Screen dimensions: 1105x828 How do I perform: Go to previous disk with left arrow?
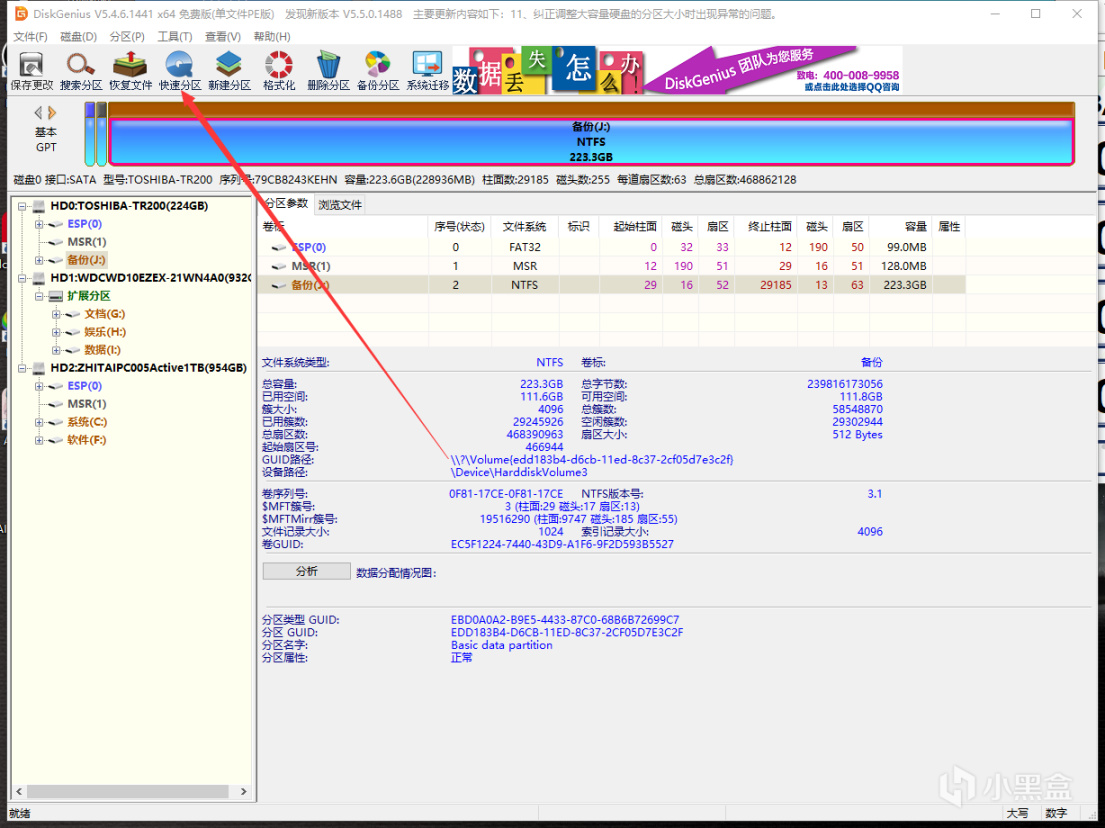38,113
